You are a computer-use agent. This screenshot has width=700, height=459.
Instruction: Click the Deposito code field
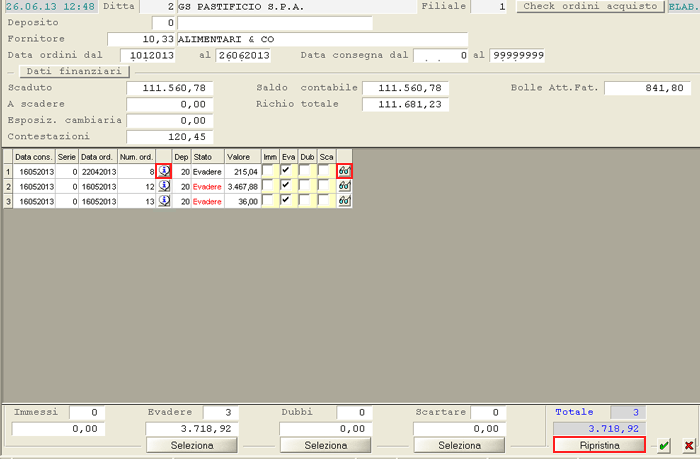point(163,23)
